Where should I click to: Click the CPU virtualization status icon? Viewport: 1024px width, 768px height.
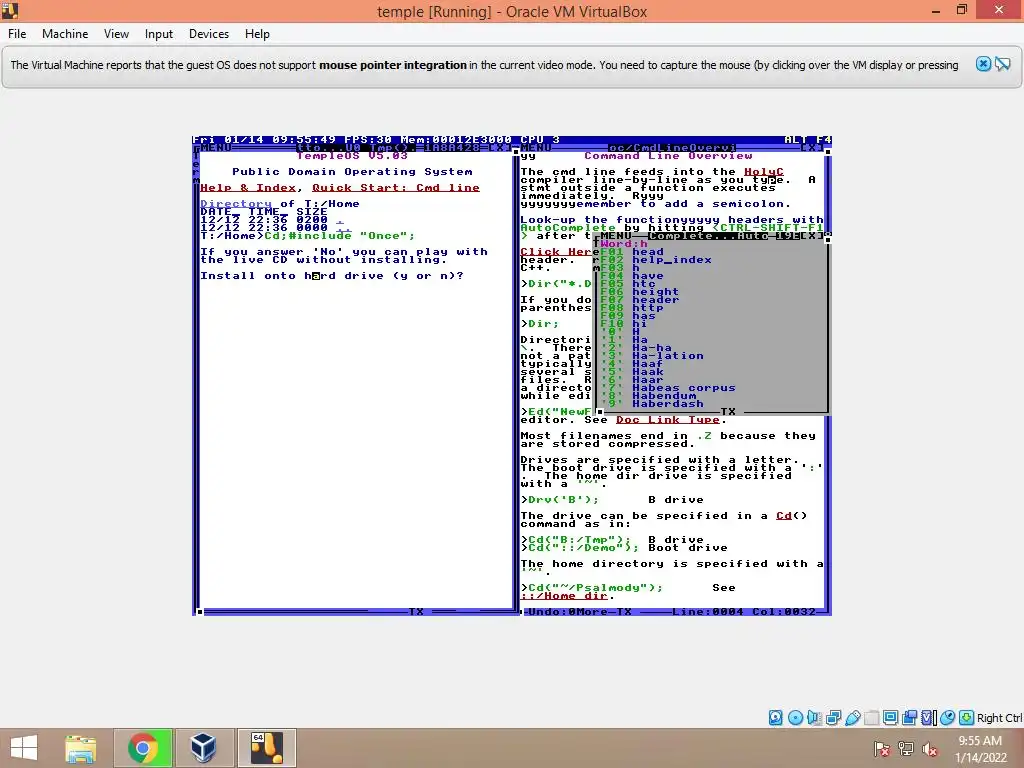point(928,718)
